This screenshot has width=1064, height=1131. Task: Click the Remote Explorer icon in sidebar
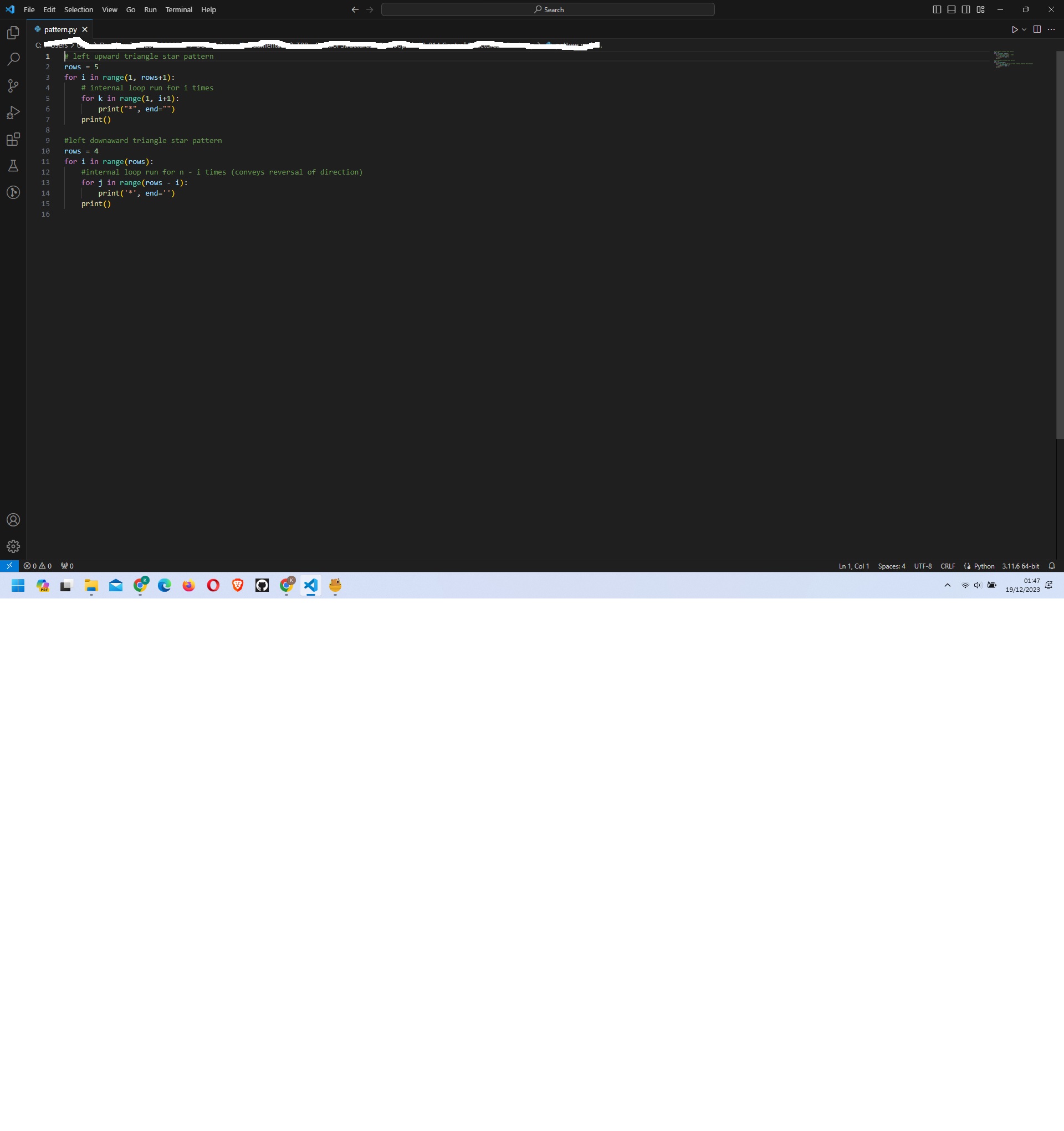13,192
